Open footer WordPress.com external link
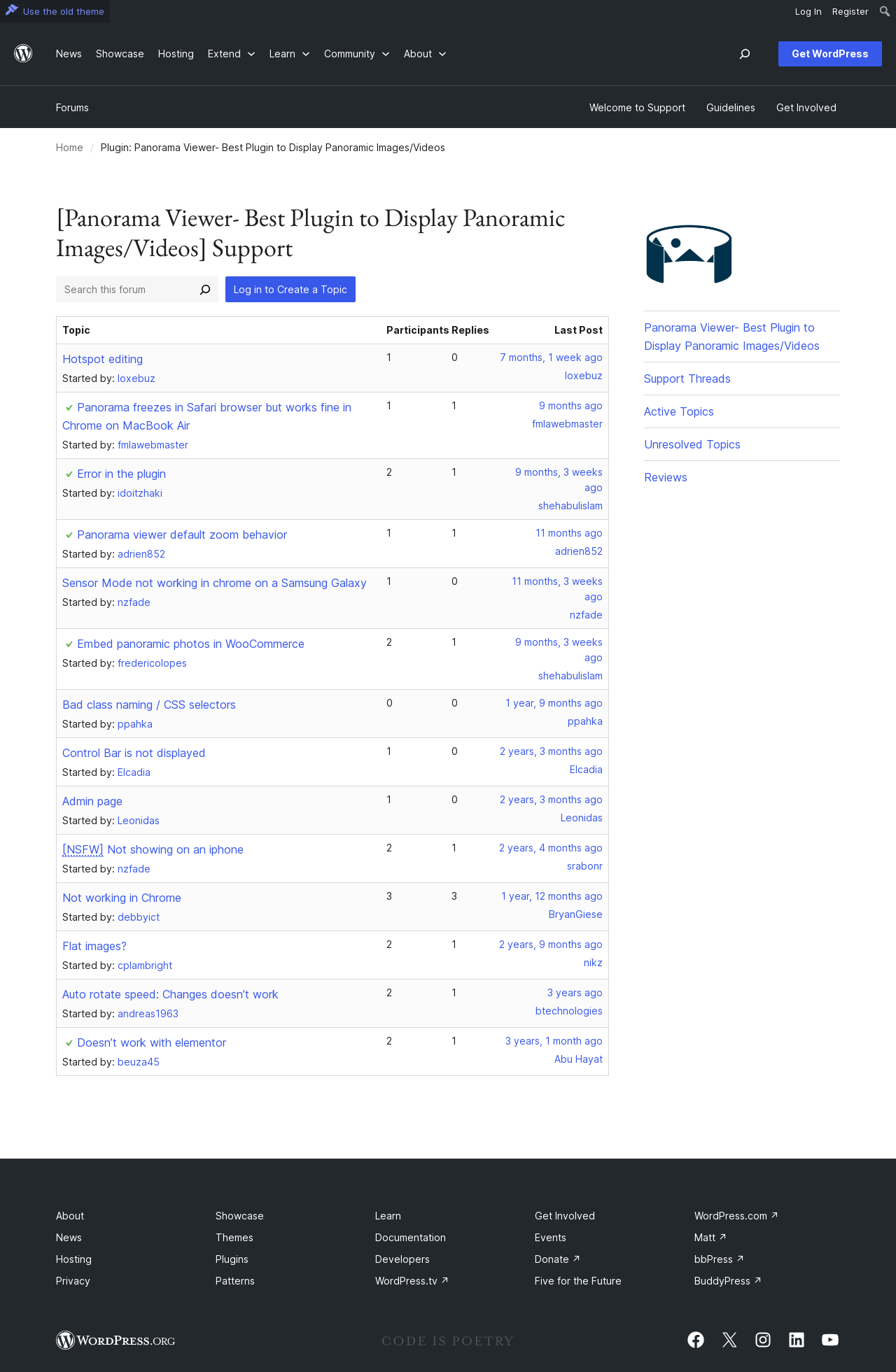This screenshot has height=1372, width=896. click(736, 1216)
